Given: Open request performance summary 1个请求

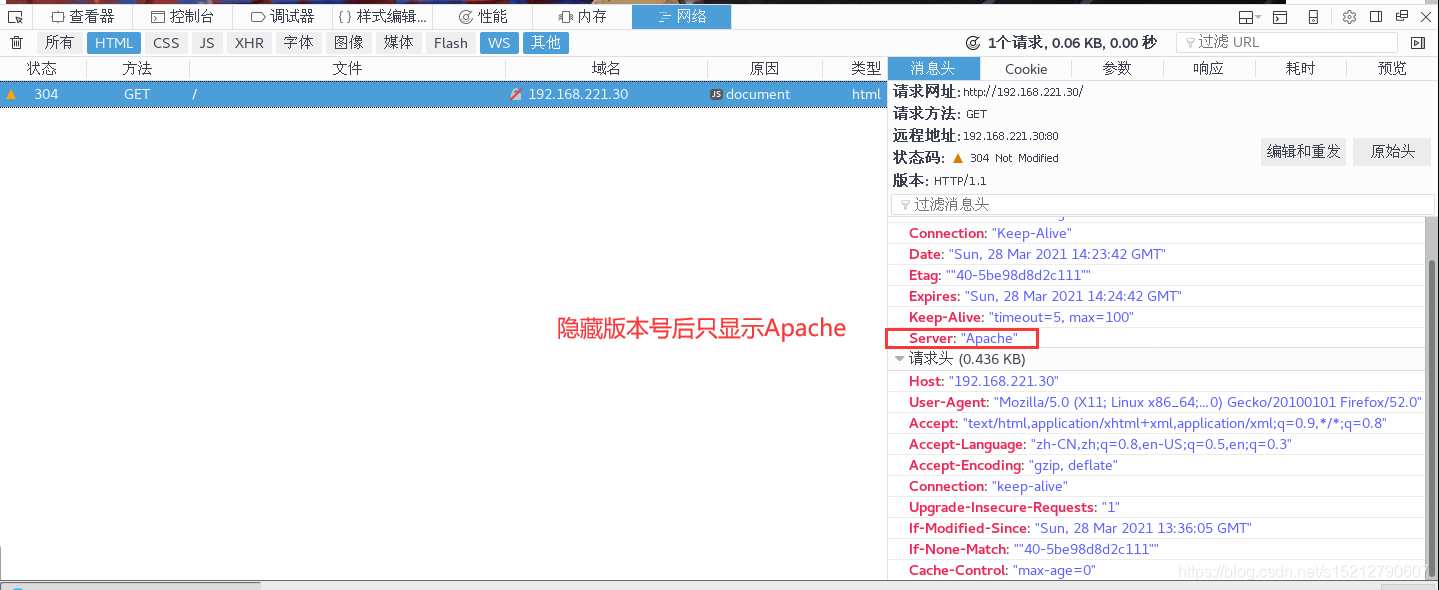Looking at the screenshot, I should point(1062,42).
